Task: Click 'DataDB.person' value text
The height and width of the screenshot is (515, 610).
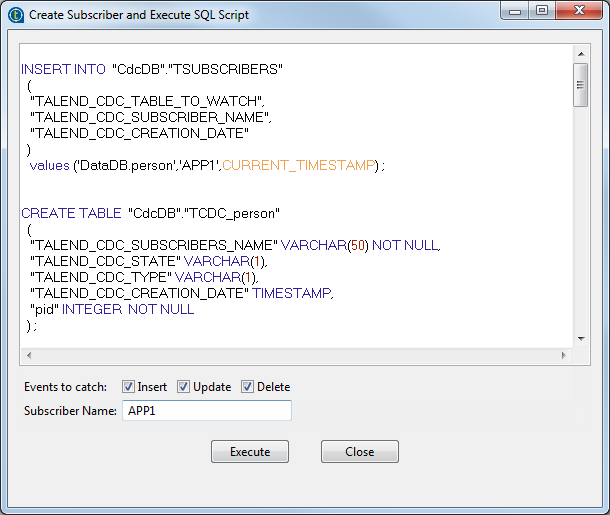Action: point(126,165)
